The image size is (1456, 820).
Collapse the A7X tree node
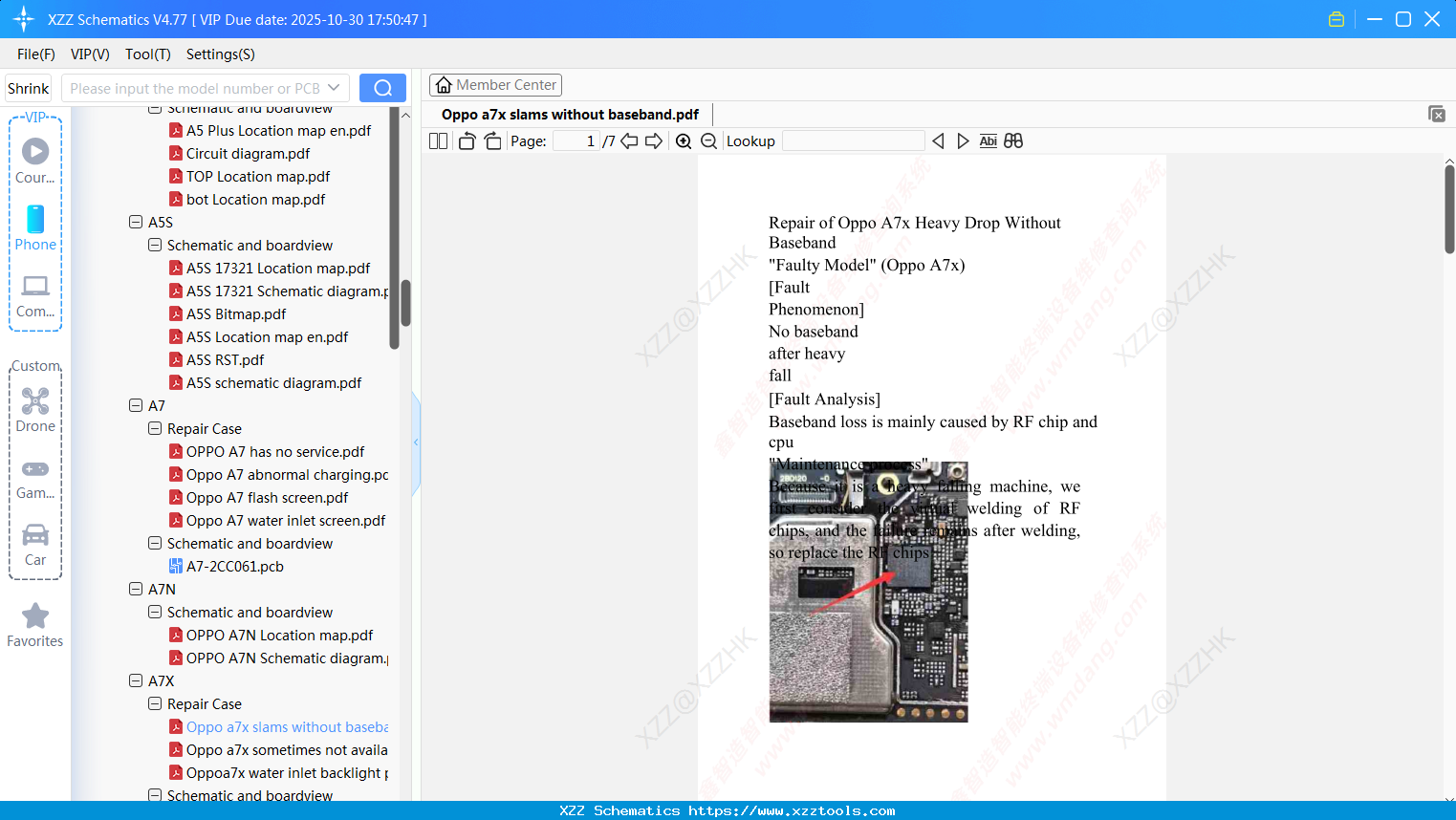(136, 680)
